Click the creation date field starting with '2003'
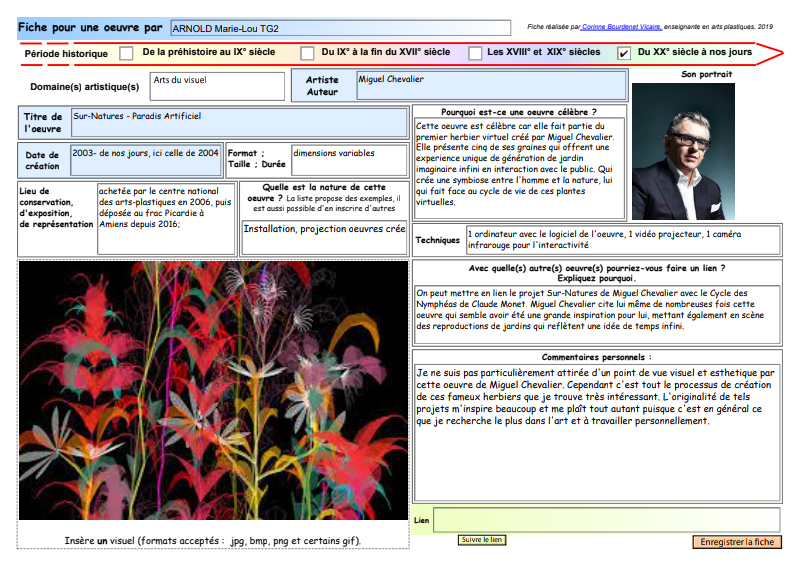The height and width of the screenshot is (566, 800). pyautogui.click(x=146, y=159)
